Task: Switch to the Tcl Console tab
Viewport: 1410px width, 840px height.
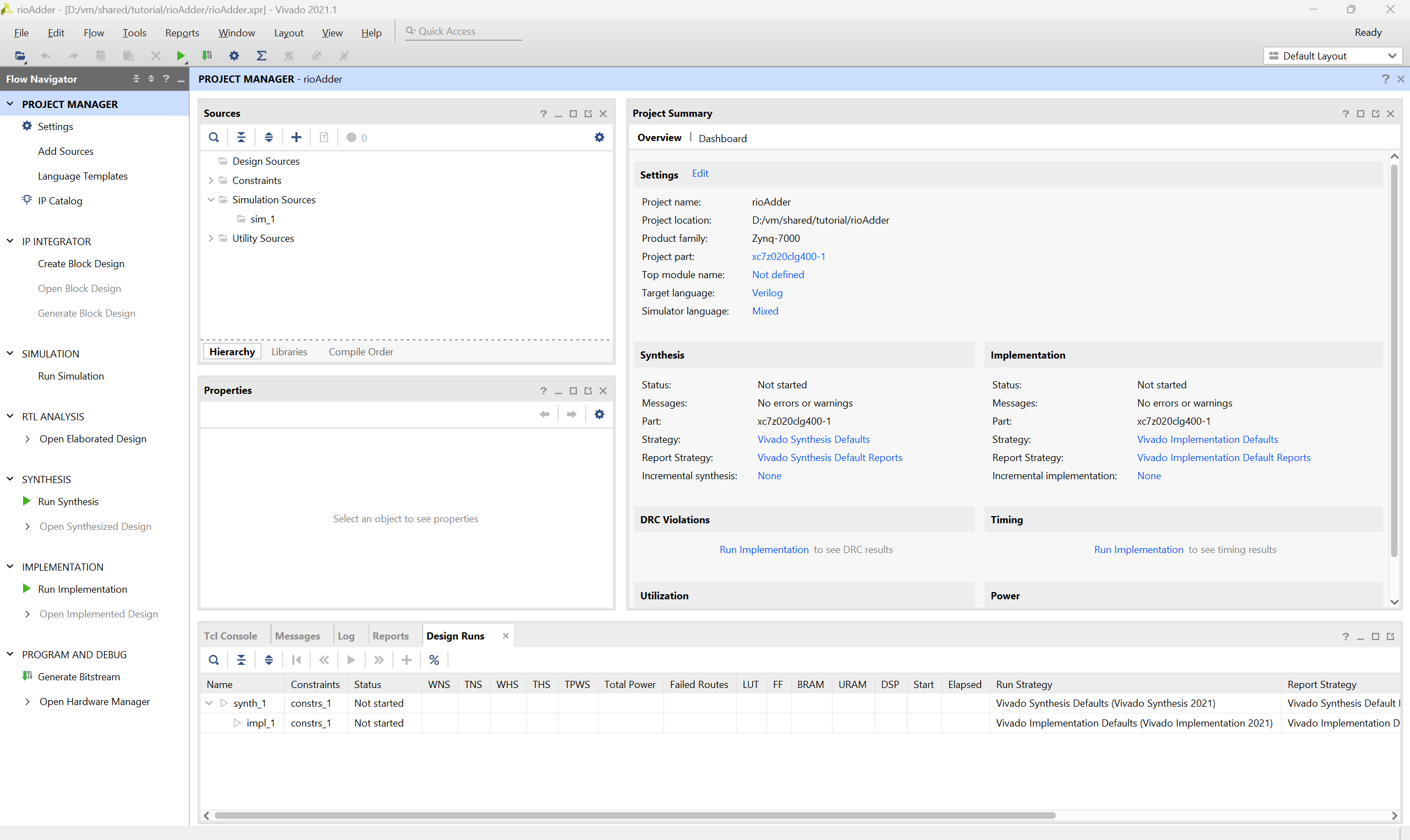Action: (x=230, y=636)
